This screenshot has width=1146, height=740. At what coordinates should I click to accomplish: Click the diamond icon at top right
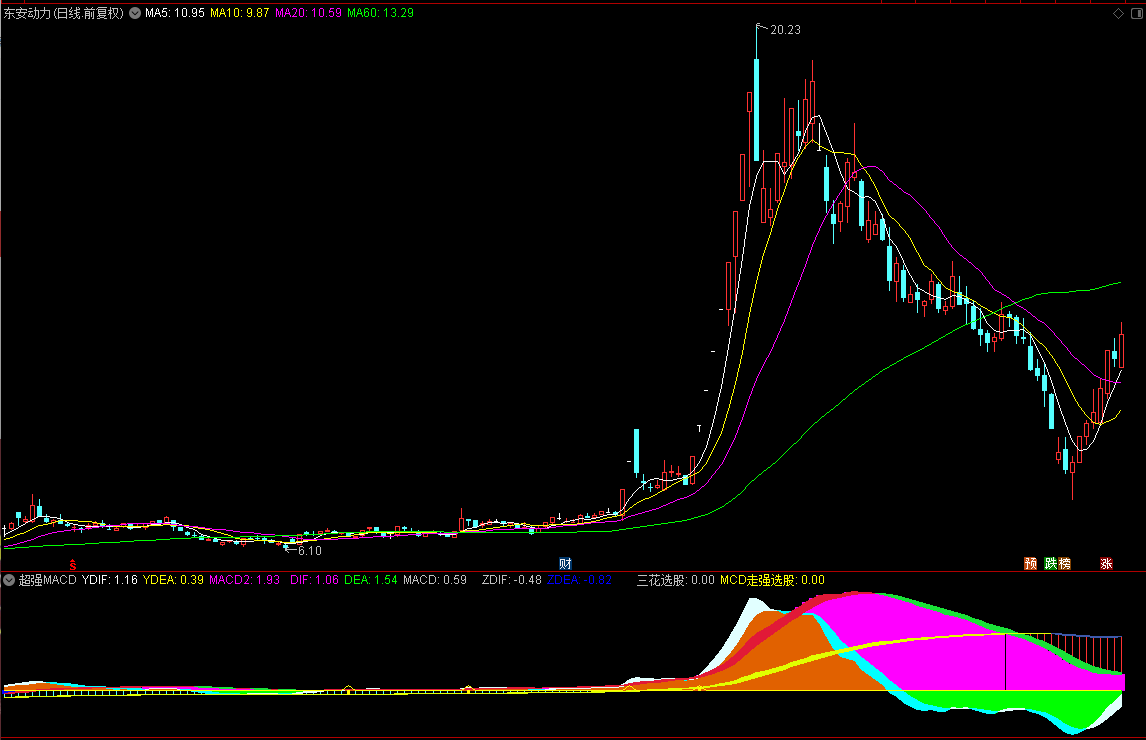(x=1118, y=14)
